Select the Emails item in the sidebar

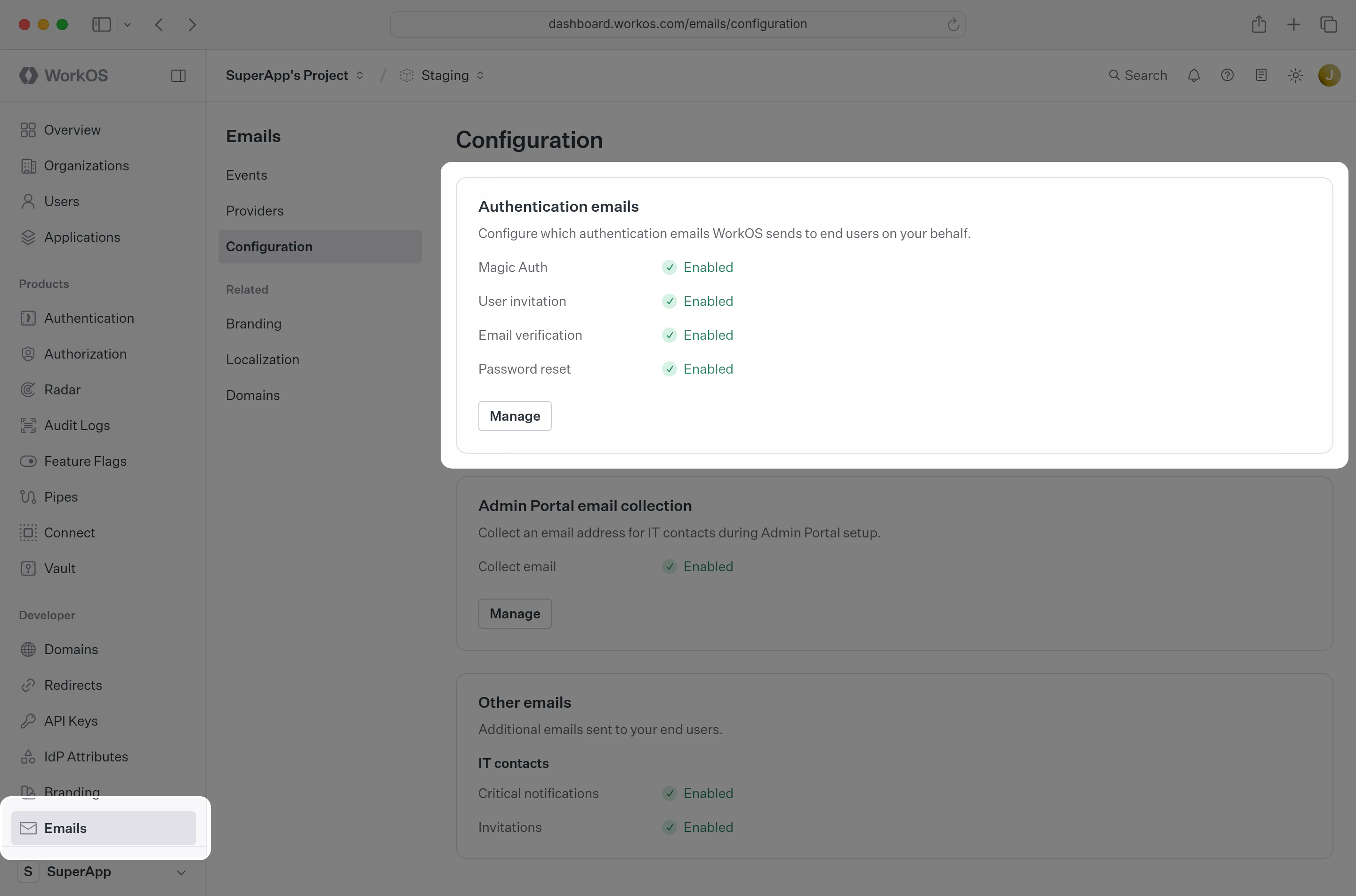coord(103,828)
